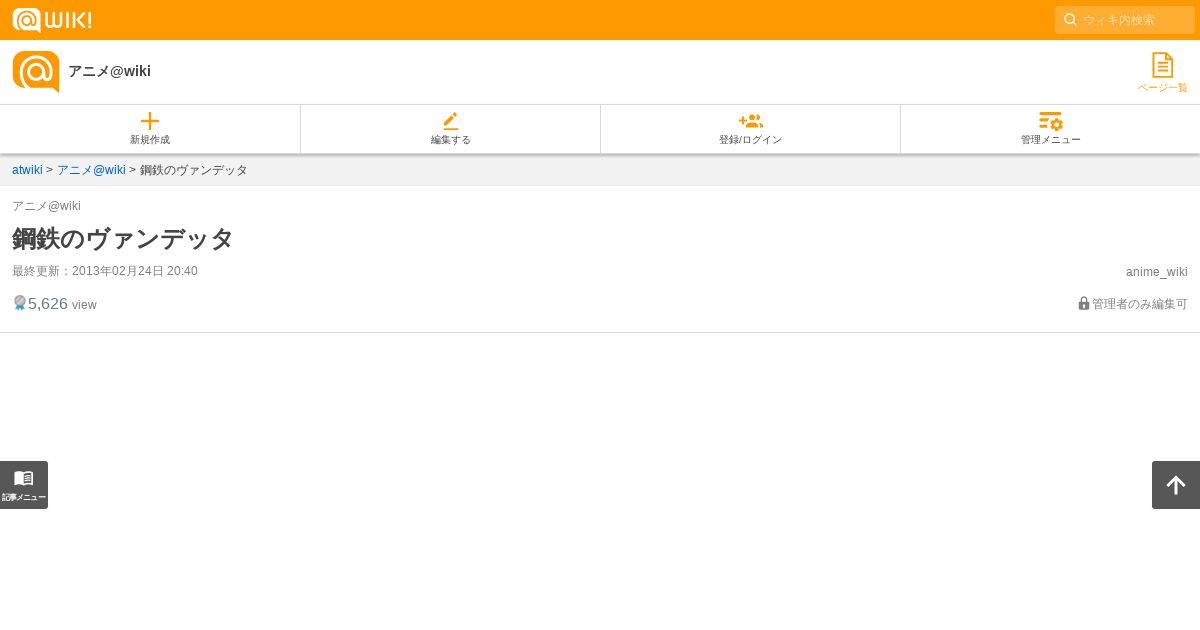Click the 最終更新 date text
Viewport: 1200px width, 630px height.
[x=105, y=271]
